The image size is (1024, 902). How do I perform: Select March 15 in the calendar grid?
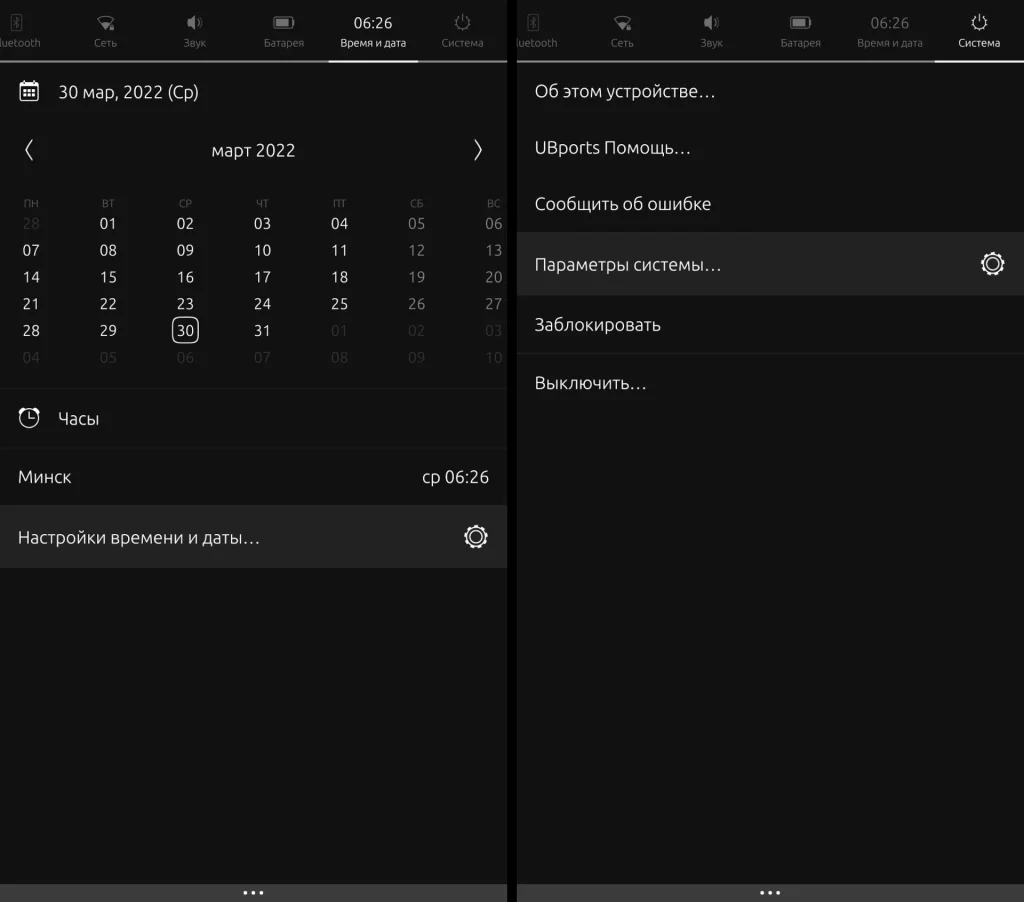point(108,277)
